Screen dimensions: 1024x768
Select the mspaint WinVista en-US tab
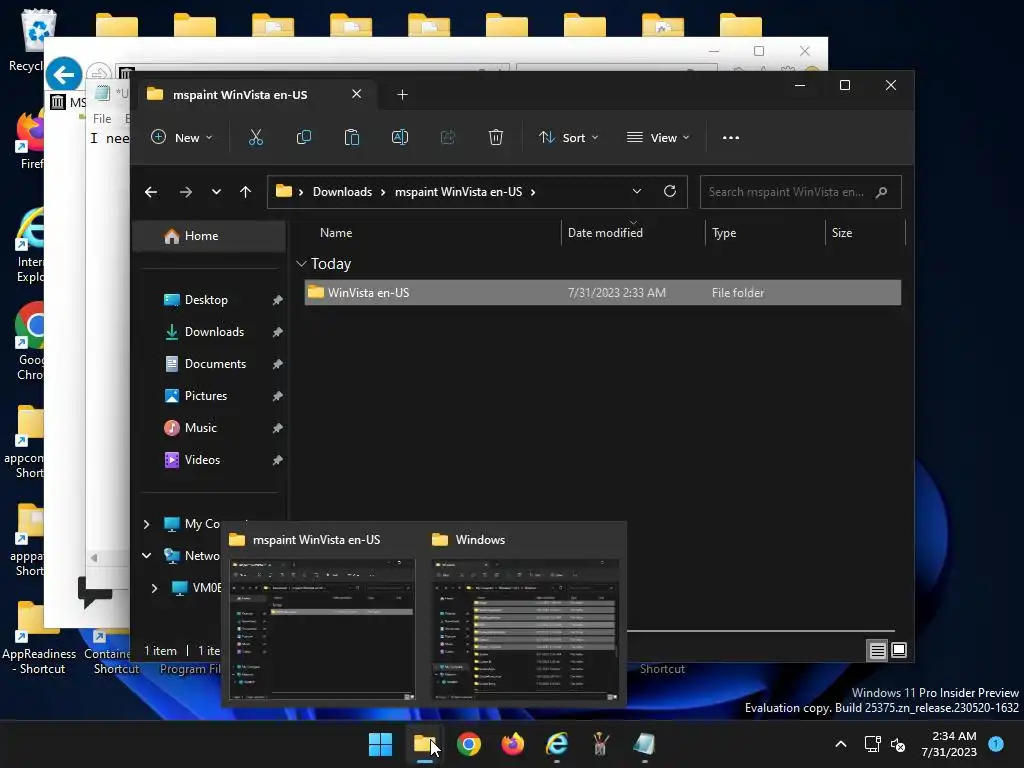point(253,95)
